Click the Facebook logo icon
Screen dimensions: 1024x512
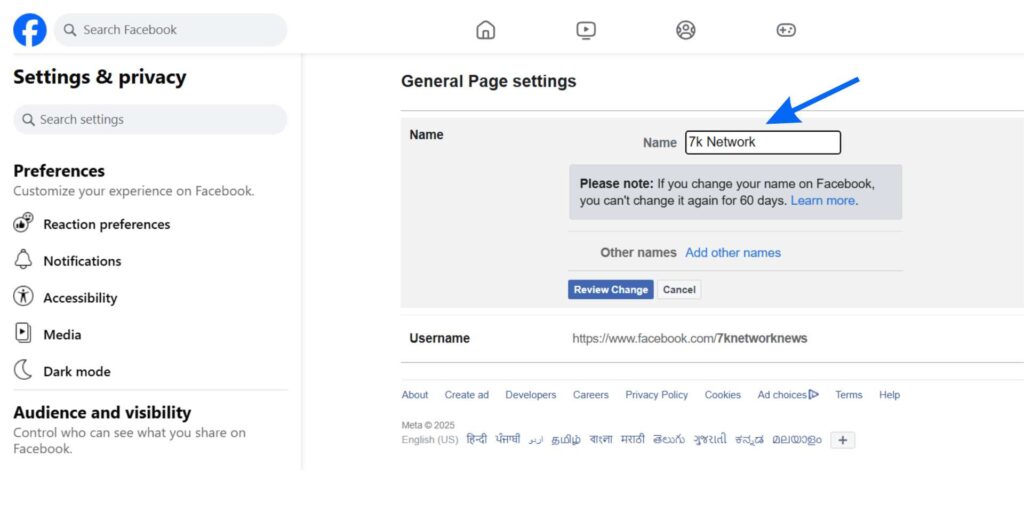click(30, 30)
